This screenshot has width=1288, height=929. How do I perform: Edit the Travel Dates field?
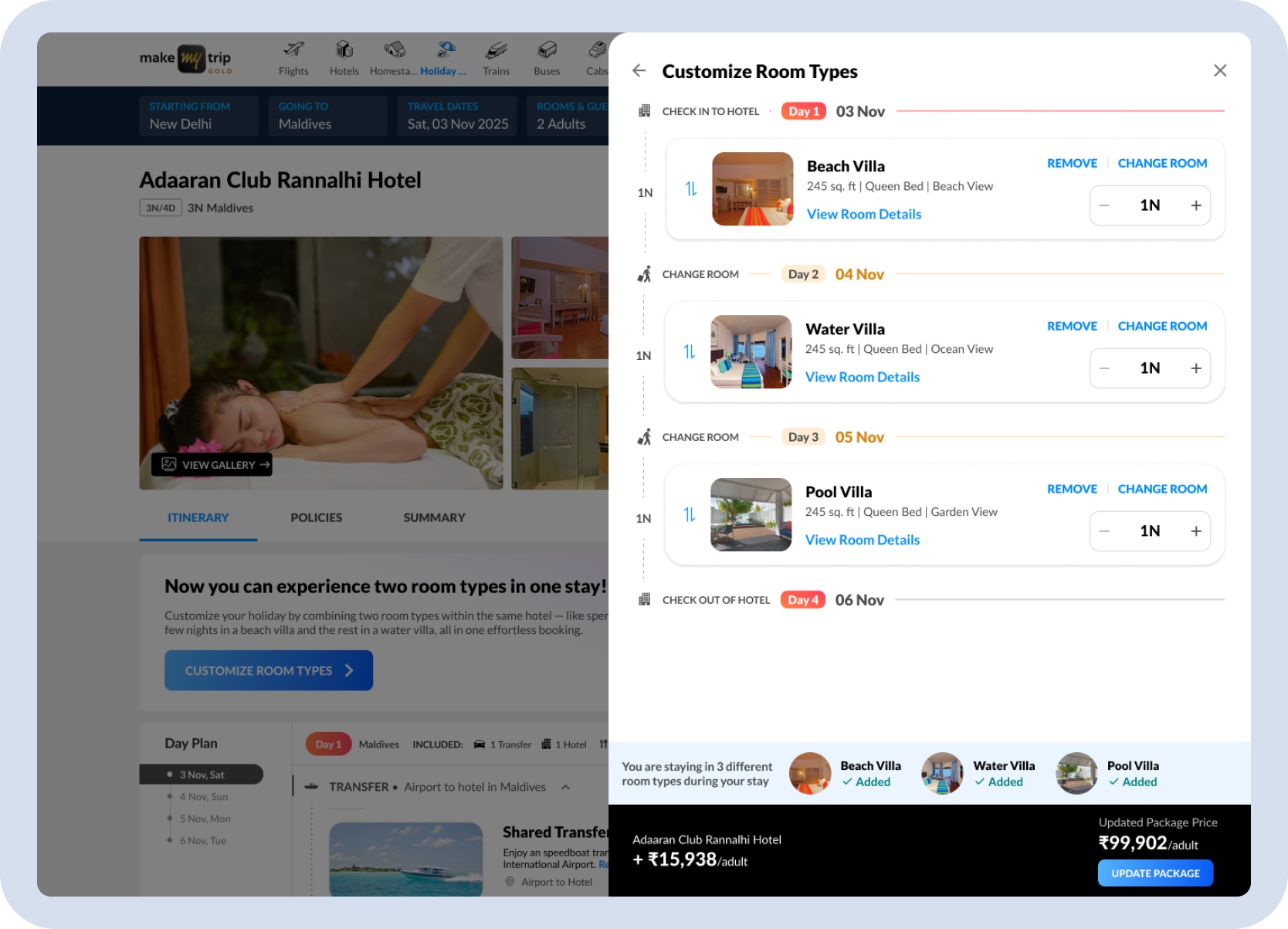[457, 116]
